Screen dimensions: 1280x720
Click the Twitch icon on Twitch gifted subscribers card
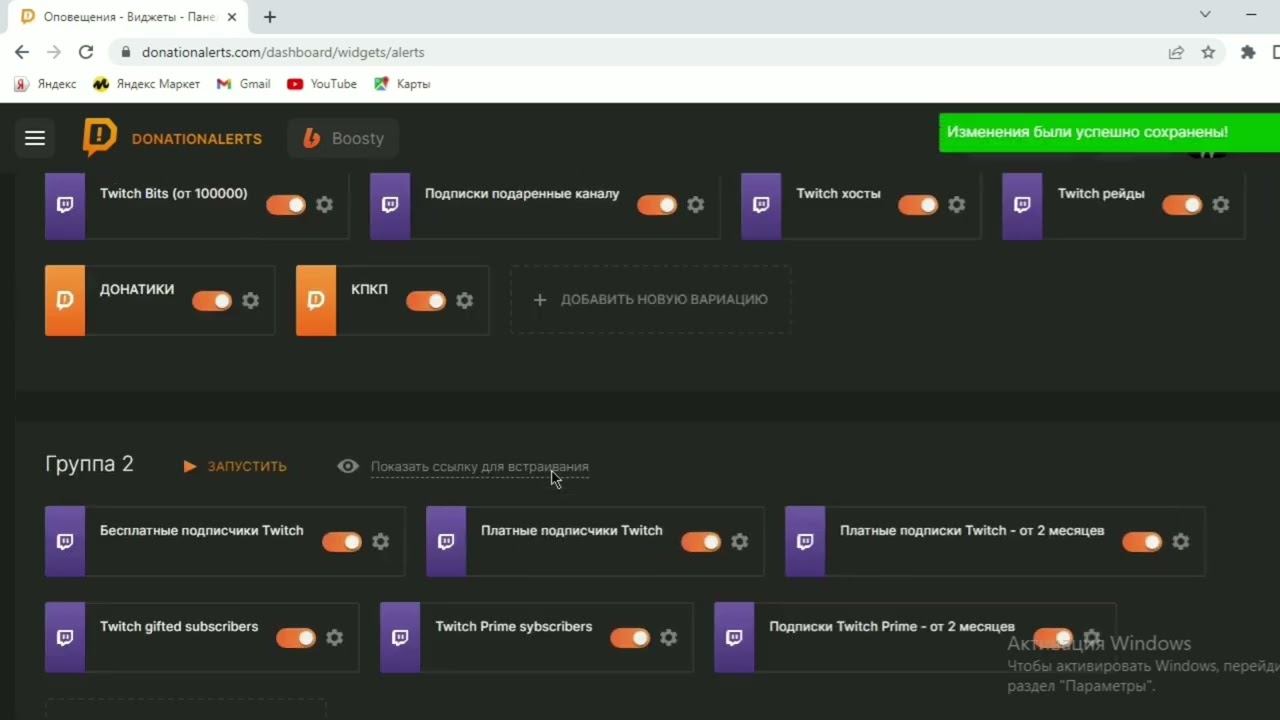tap(65, 637)
